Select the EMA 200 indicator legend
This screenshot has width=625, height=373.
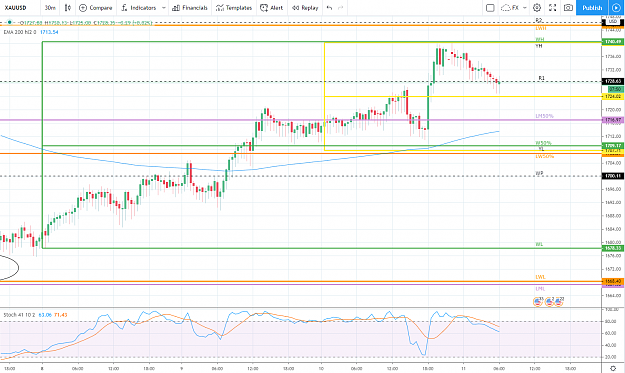click(x=20, y=32)
